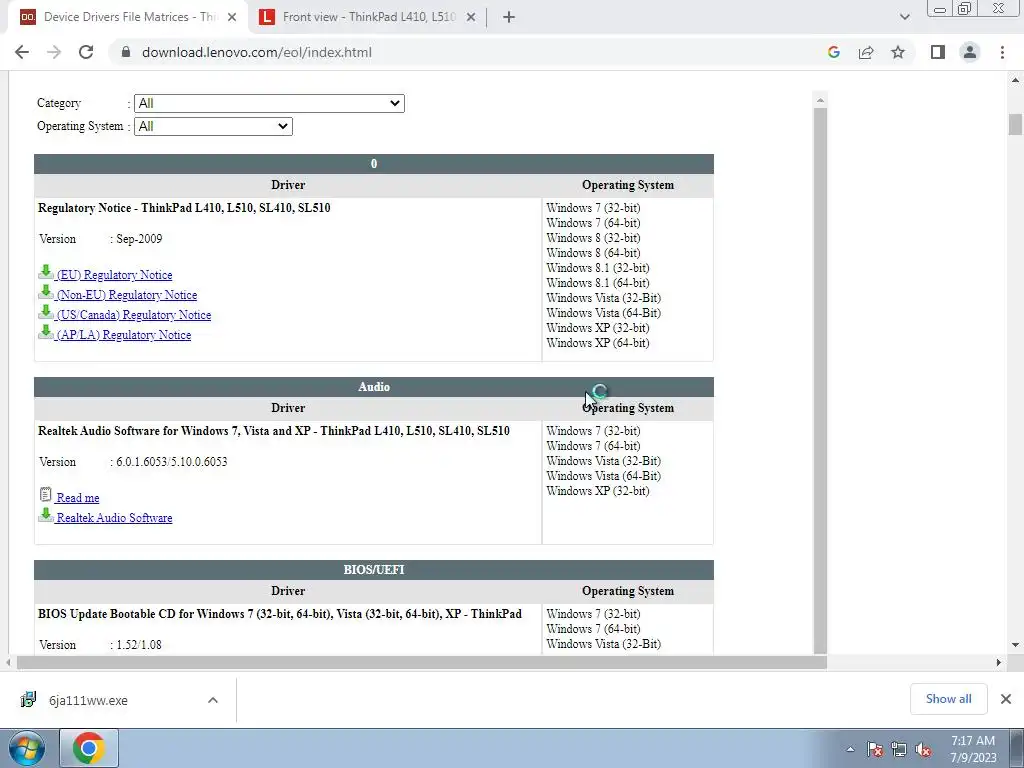
Task: Open the Category dropdown
Action: (269, 103)
